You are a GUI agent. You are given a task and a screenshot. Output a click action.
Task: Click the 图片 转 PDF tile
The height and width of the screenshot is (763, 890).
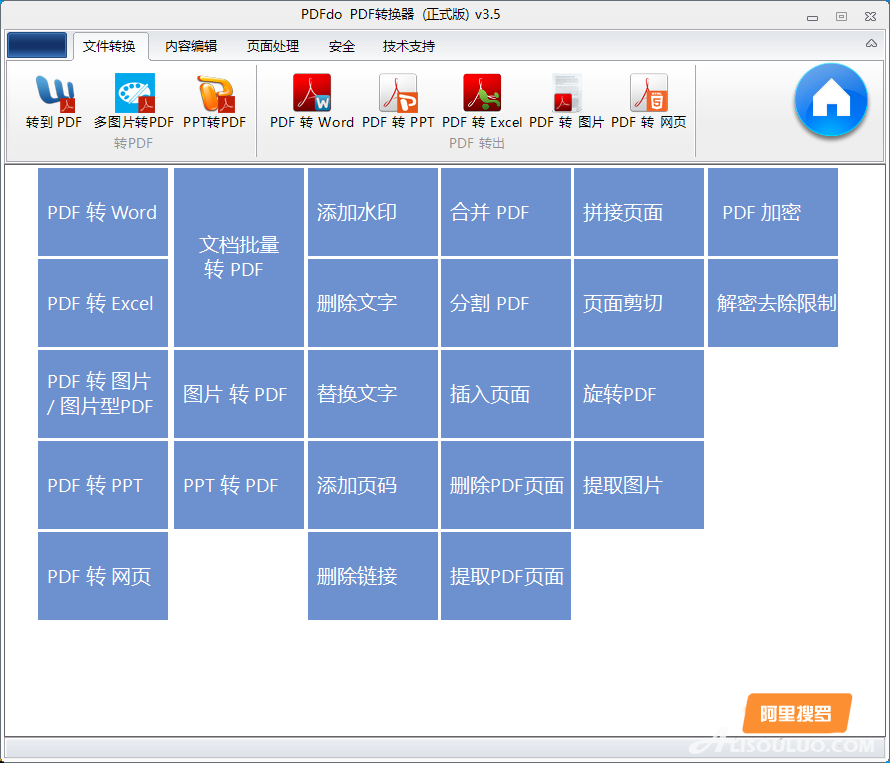point(239,394)
